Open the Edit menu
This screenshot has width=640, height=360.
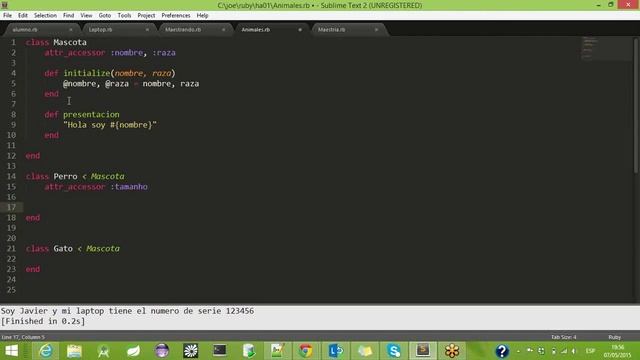click(x=23, y=16)
